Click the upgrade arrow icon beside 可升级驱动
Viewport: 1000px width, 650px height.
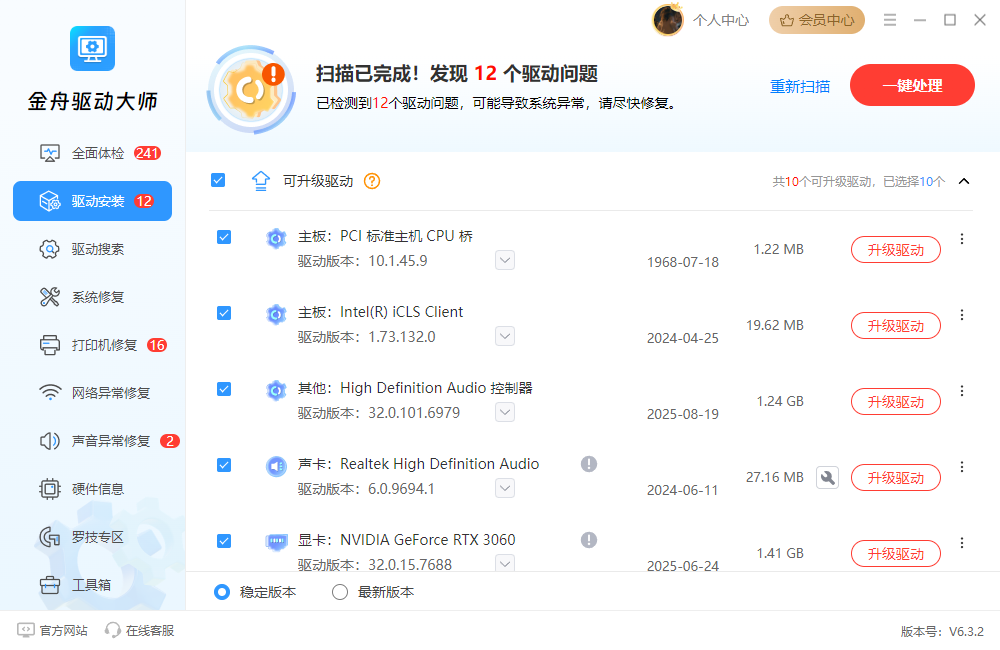point(260,181)
